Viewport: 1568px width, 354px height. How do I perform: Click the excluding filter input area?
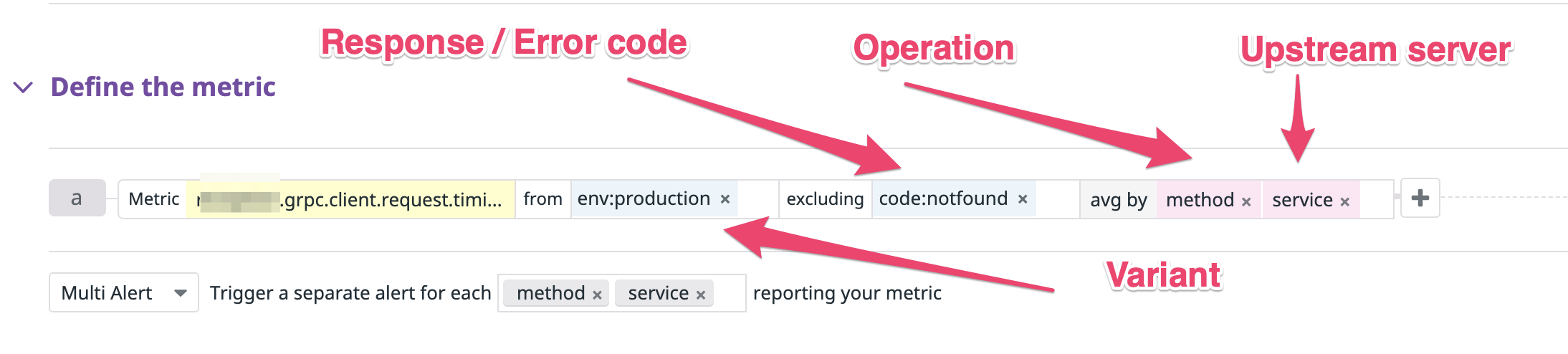pyautogui.click(x=1057, y=199)
